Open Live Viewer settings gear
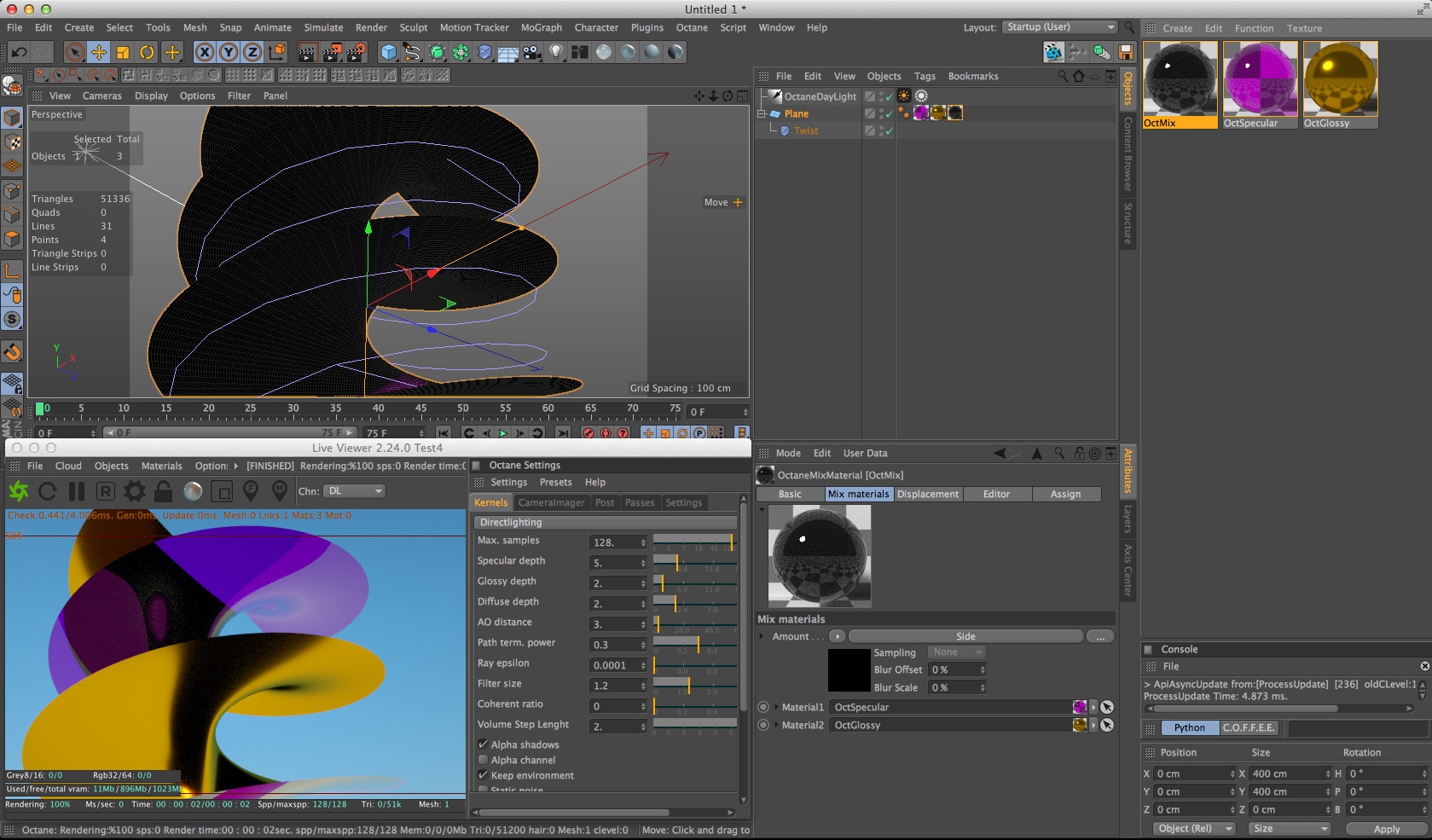The image size is (1432, 840). click(134, 491)
